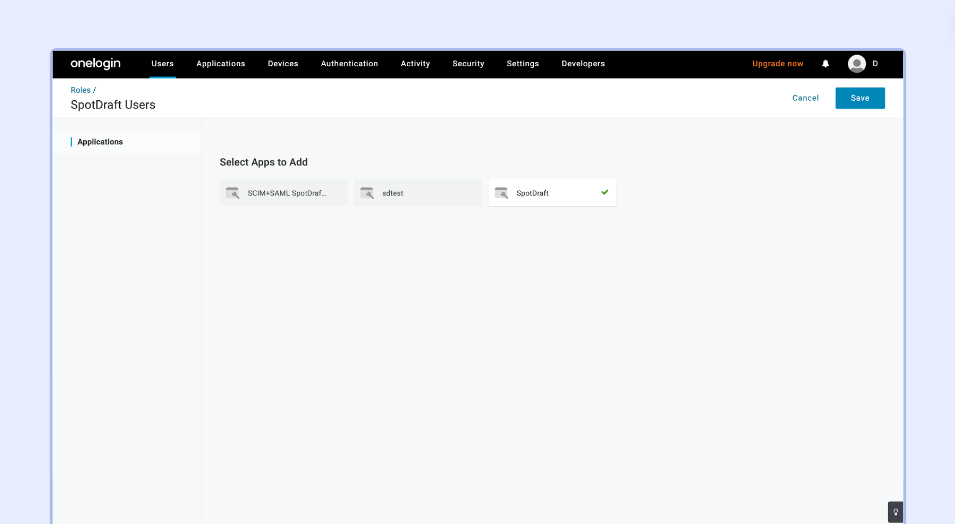
Task: Click the OneLogin logo
Action: pyautogui.click(x=96, y=63)
